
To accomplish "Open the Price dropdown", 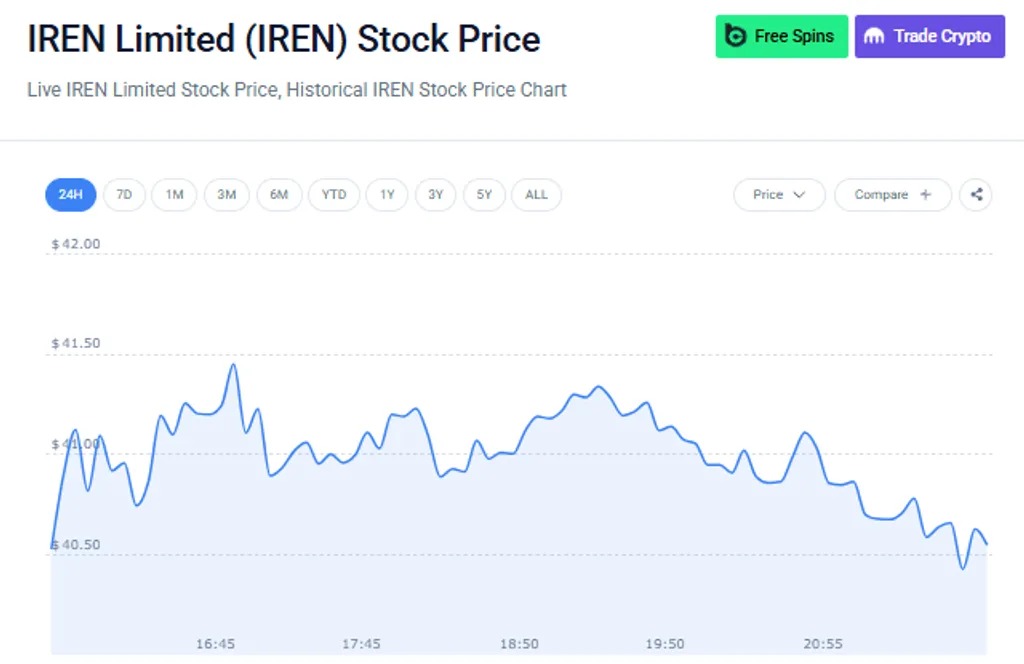I will click(779, 195).
